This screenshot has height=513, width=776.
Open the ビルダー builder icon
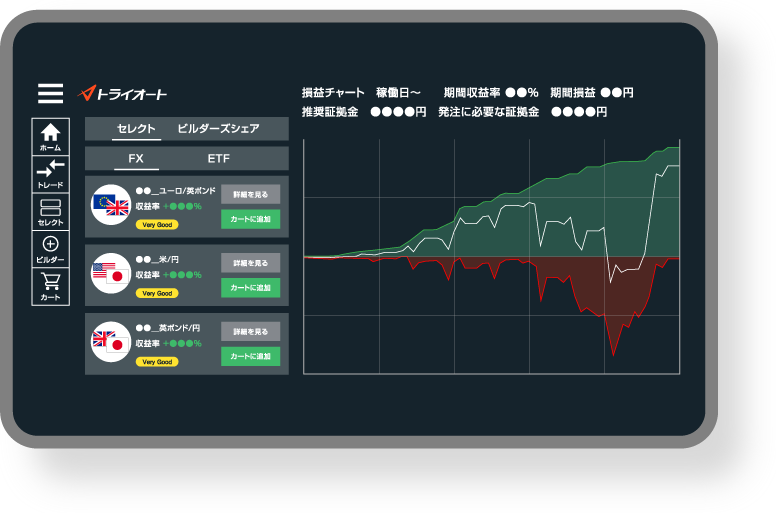(50, 249)
